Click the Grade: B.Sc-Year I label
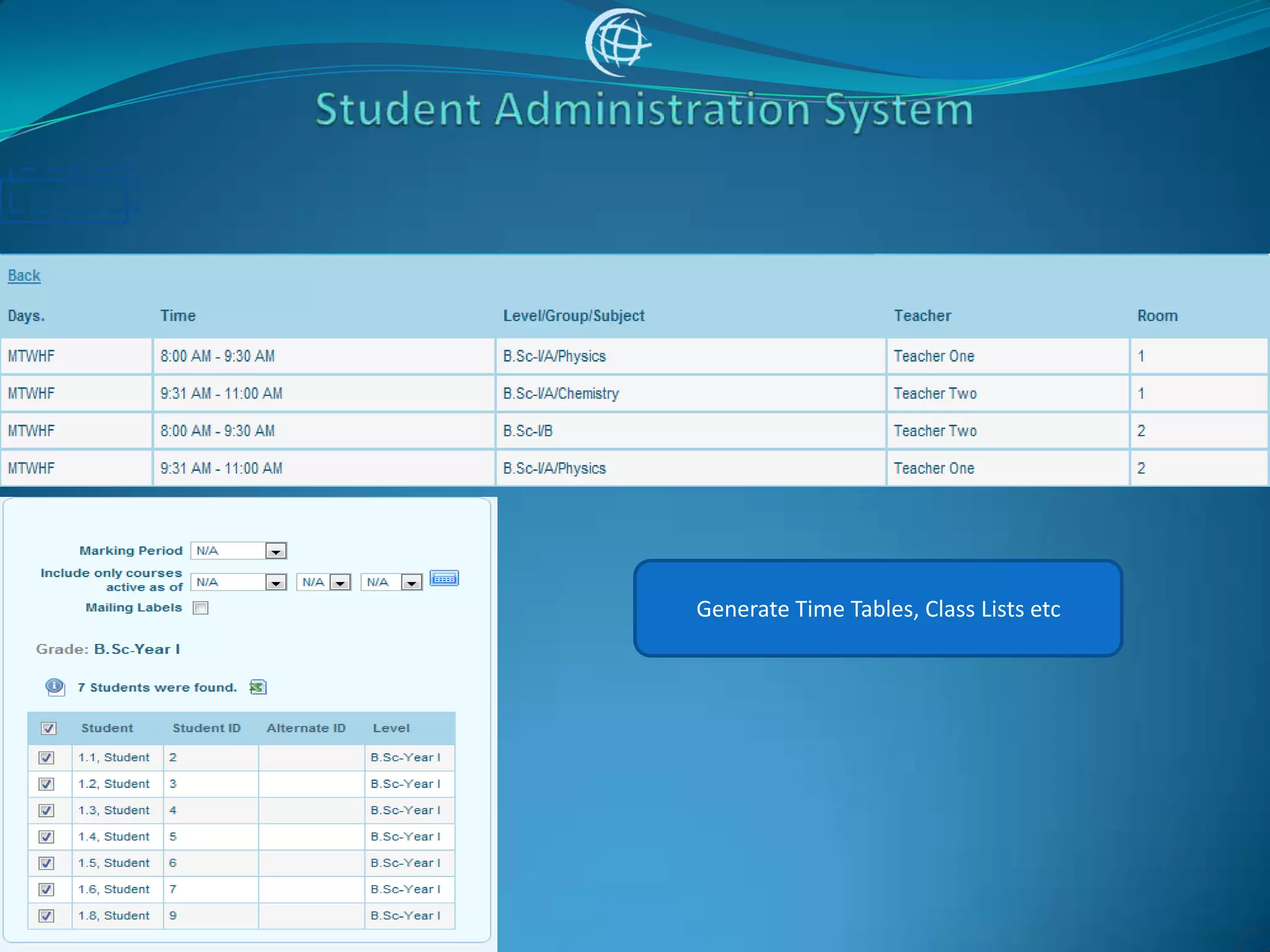The height and width of the screenshot is (952, 1270). point(108,649)
